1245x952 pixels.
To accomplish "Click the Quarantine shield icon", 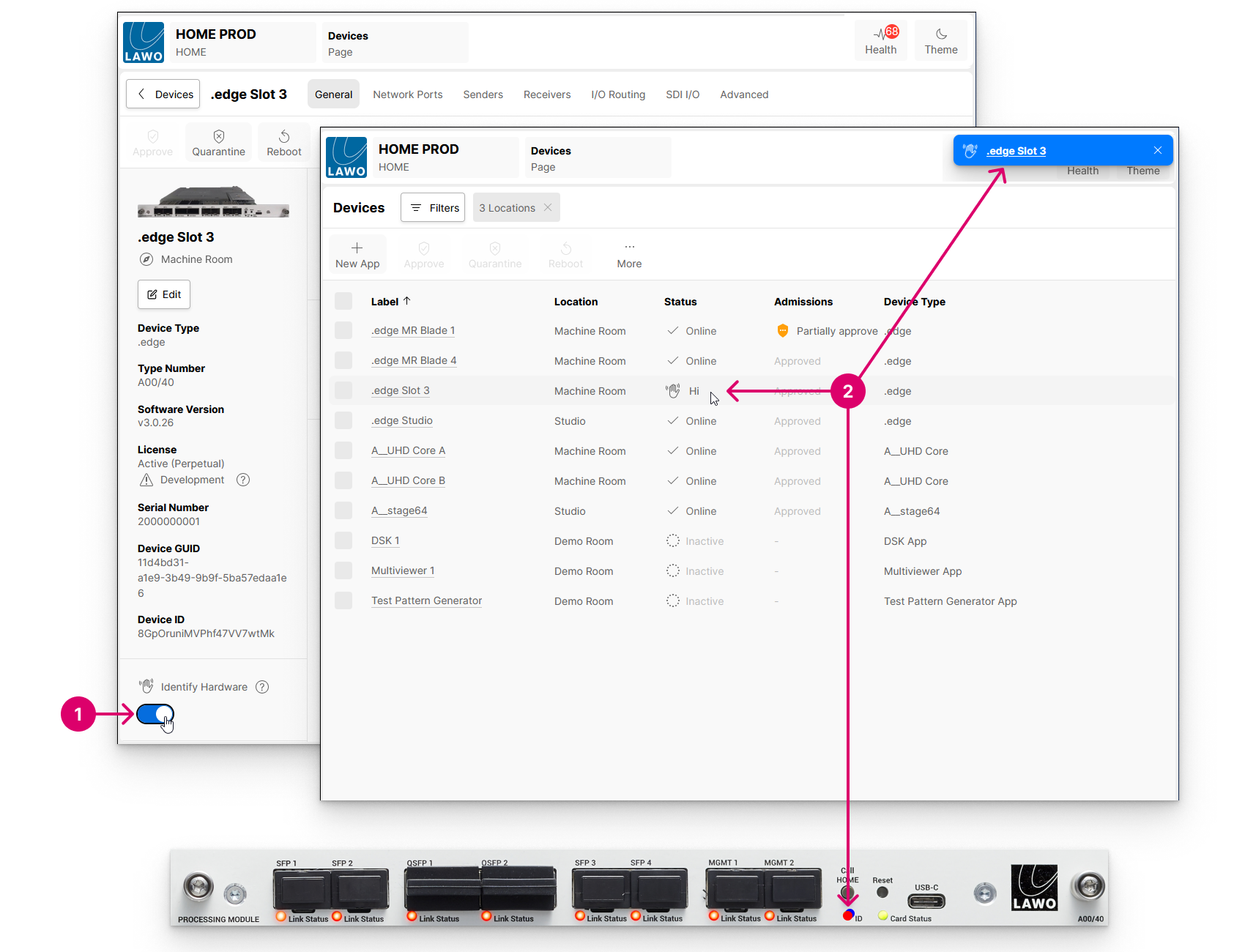I will point(218,137).
